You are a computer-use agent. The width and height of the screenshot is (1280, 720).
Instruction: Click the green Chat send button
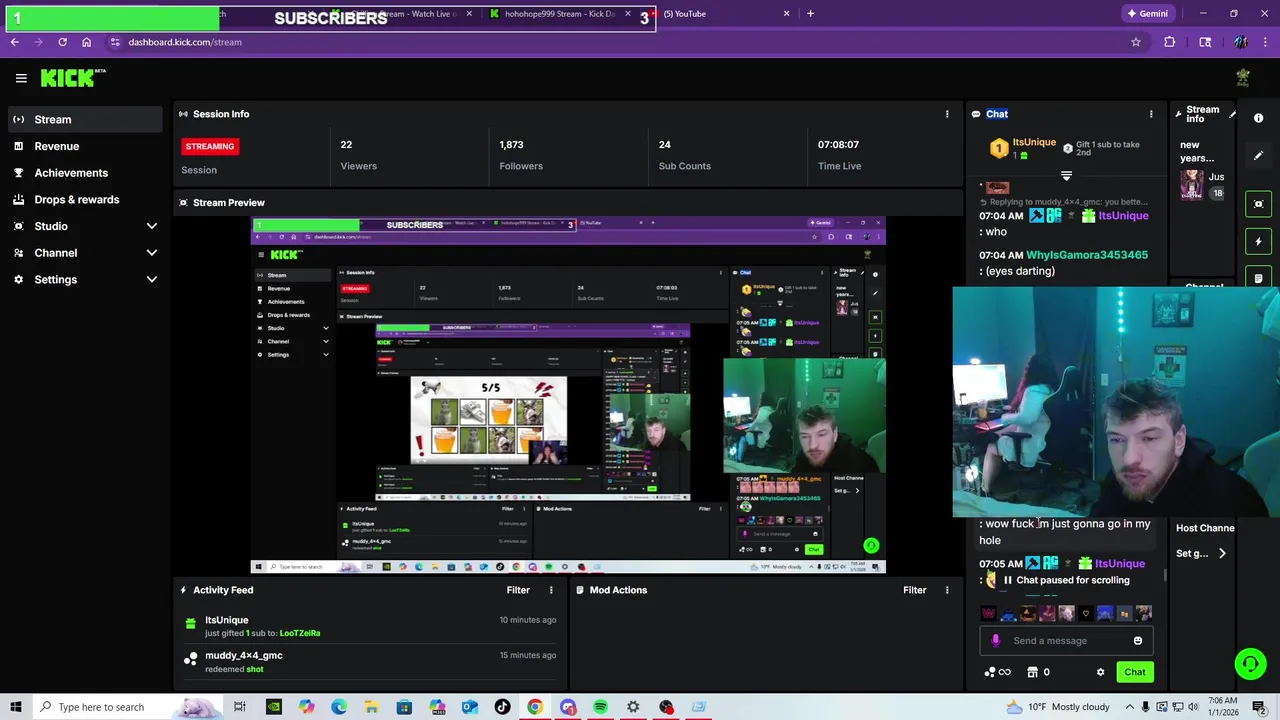[x=1134, y=672]
